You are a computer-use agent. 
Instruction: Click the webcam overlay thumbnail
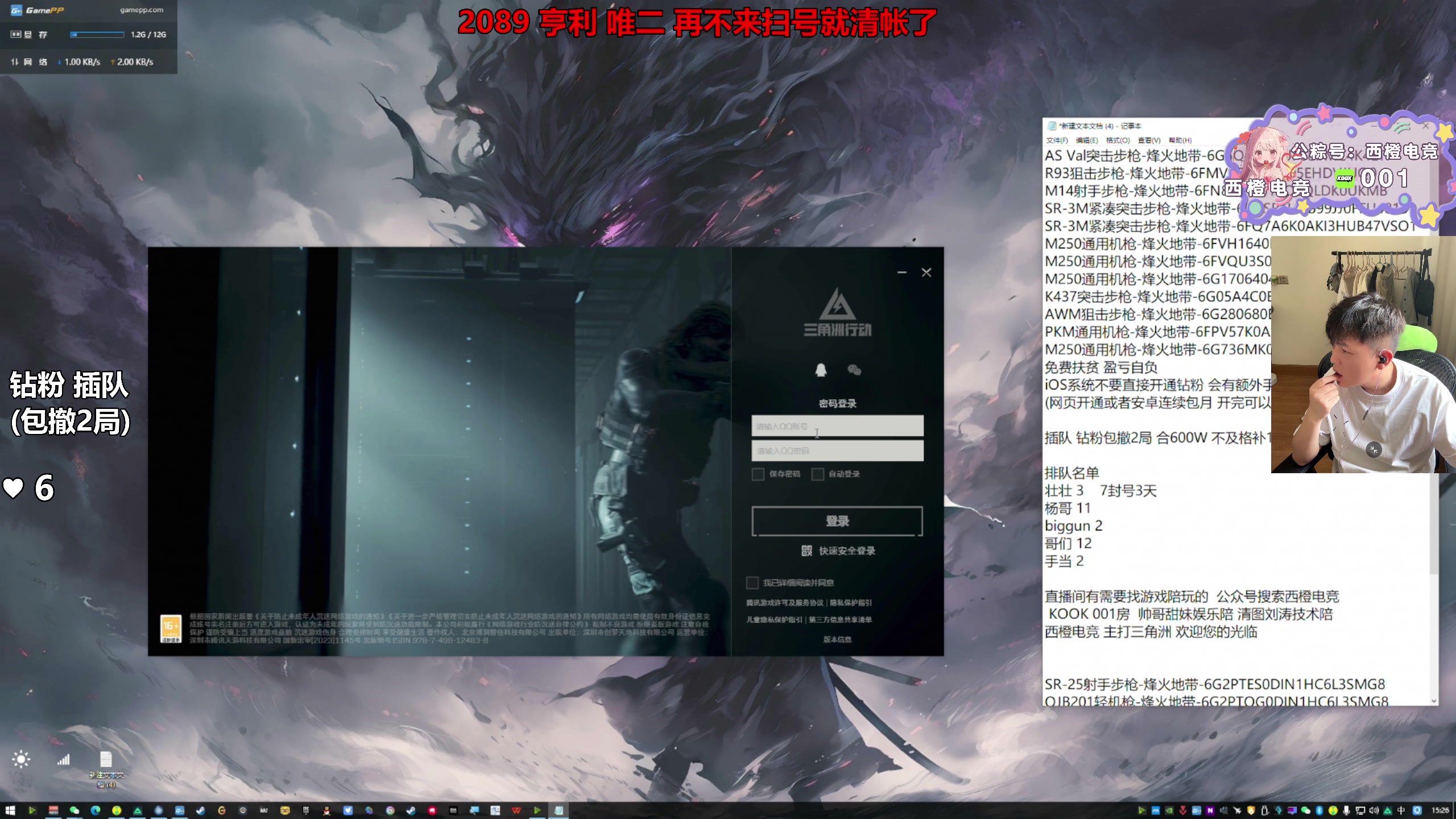pyautogui.click(x=1363, y=354)
